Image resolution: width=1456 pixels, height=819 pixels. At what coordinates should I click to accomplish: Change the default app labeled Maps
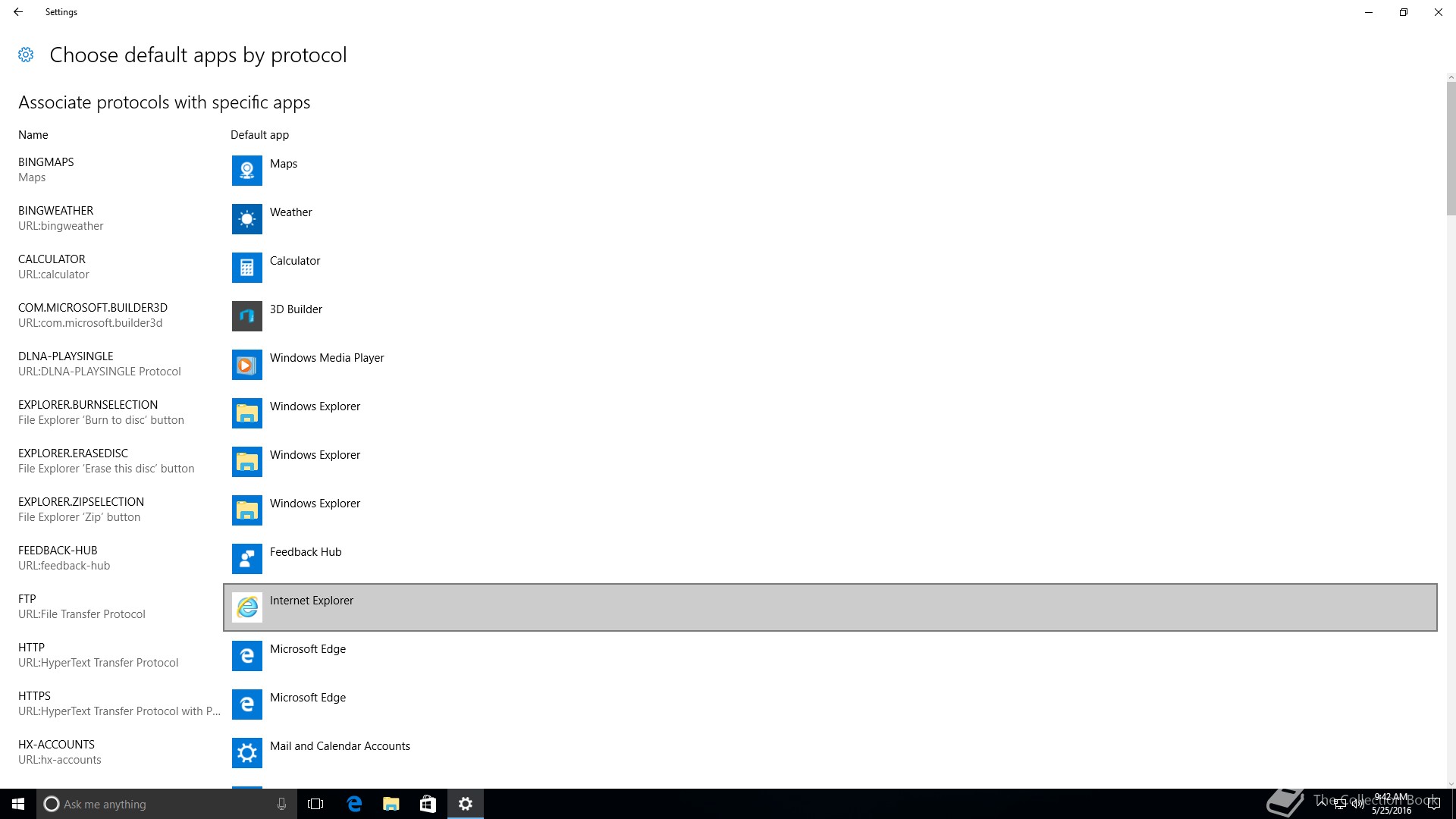[x=284, y=164]
